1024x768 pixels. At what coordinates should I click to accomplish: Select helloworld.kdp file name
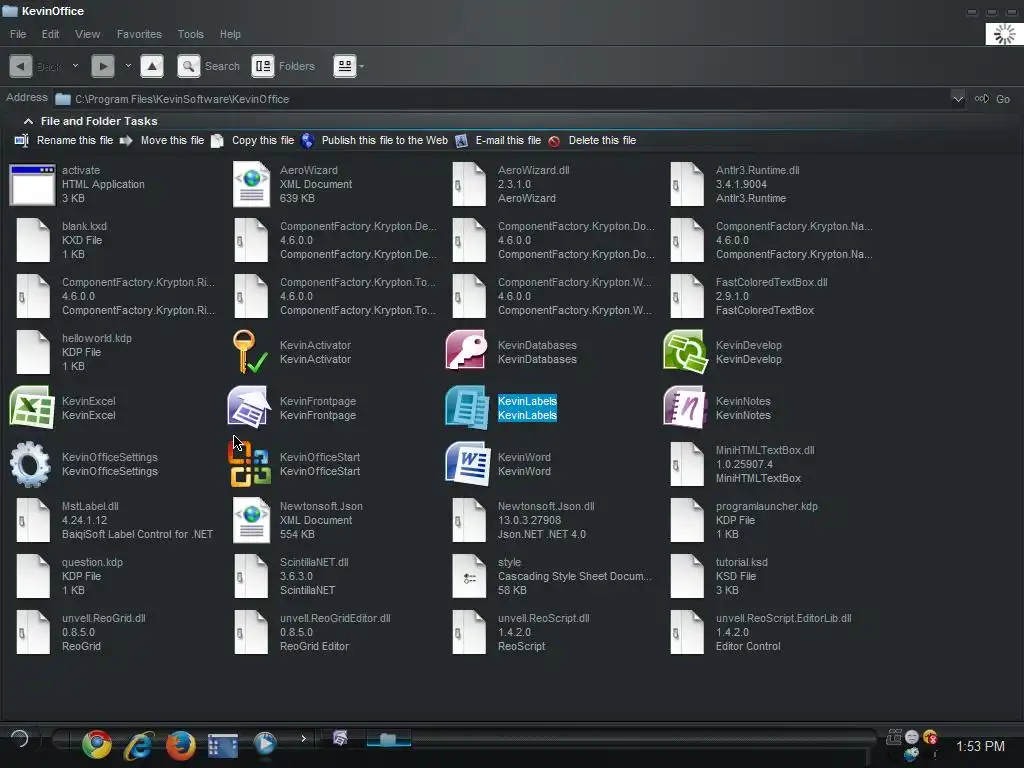click(x=97, y=338)
